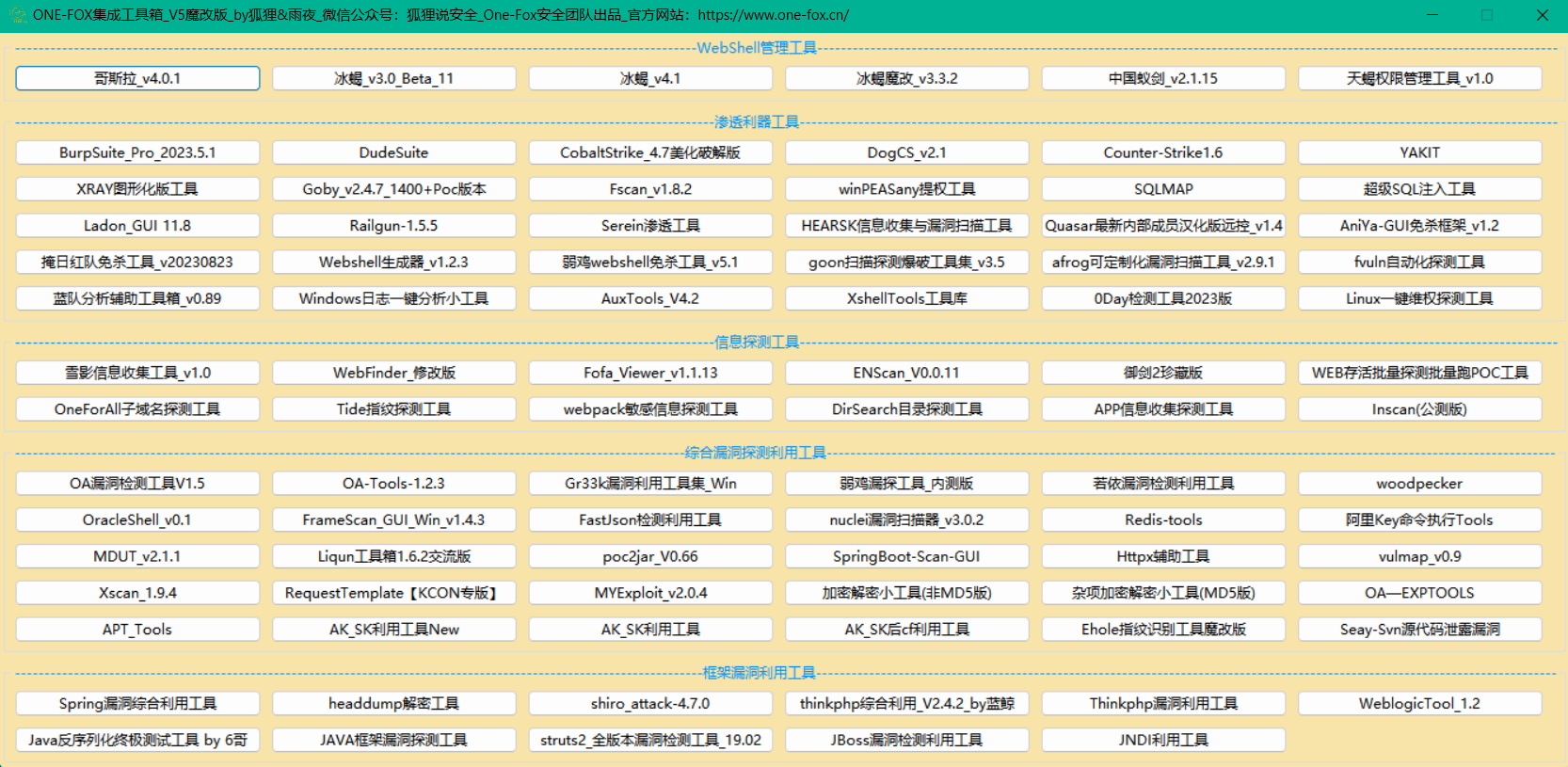The height and width of the screenshot is (767, 1568).
Task: Launch Fofa_Viewer_v1.1.13
Action: point(650,373)
